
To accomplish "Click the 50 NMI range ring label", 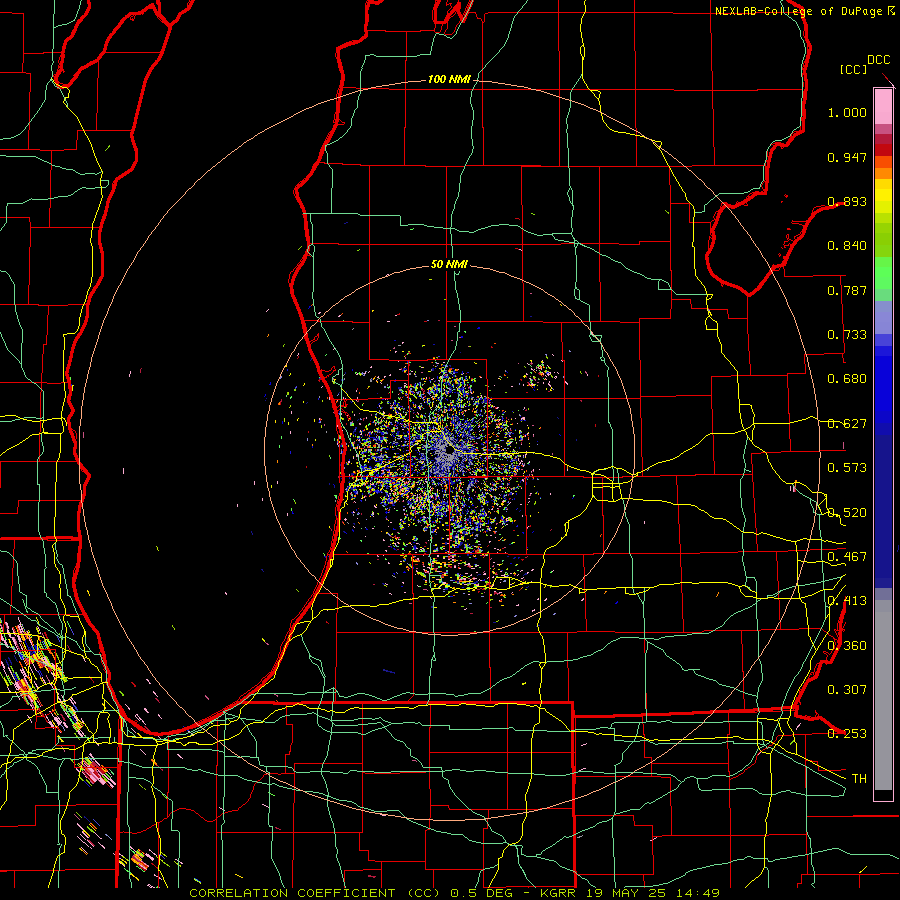I will (449, 264).
